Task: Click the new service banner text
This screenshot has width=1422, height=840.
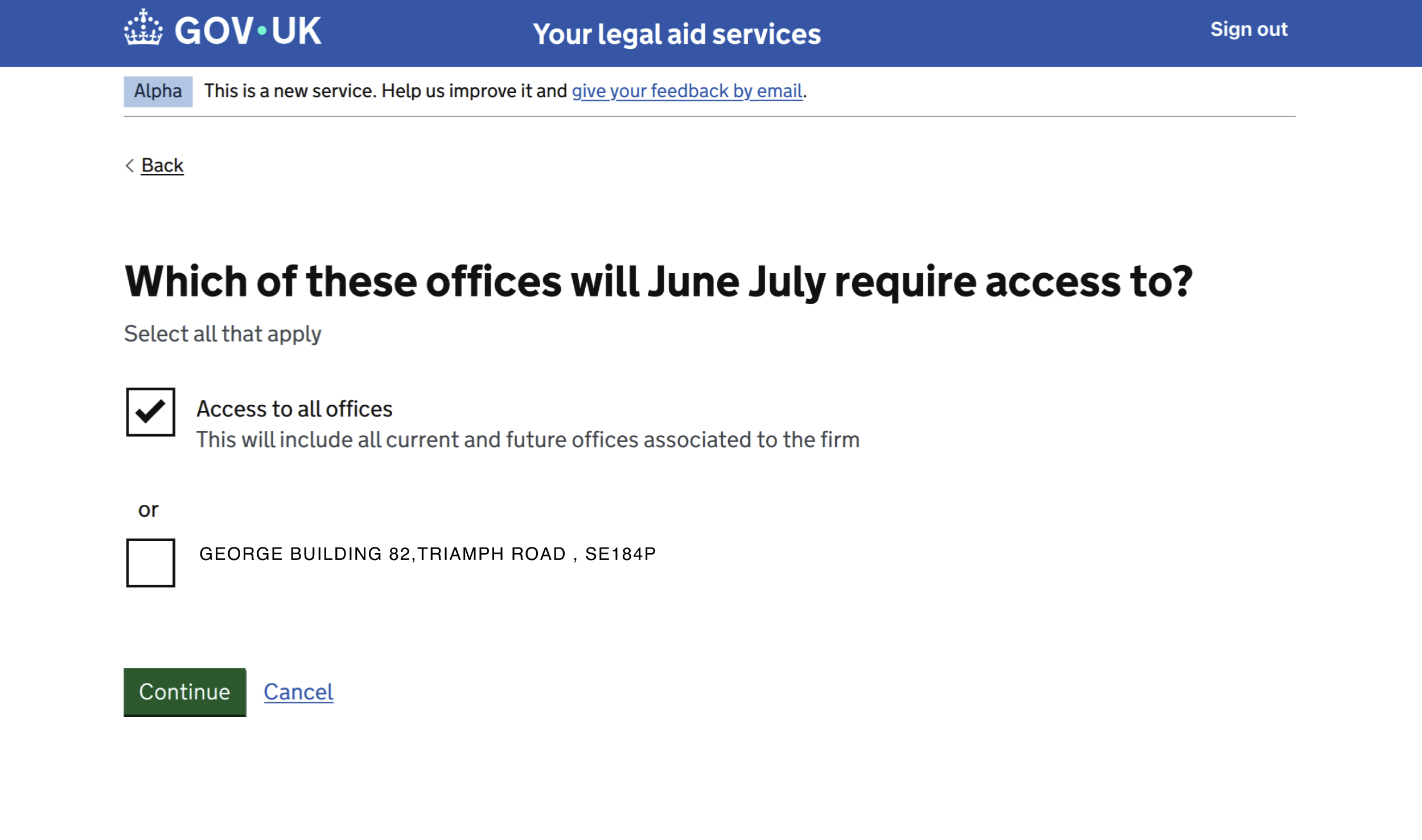Action: pos(385,91)
